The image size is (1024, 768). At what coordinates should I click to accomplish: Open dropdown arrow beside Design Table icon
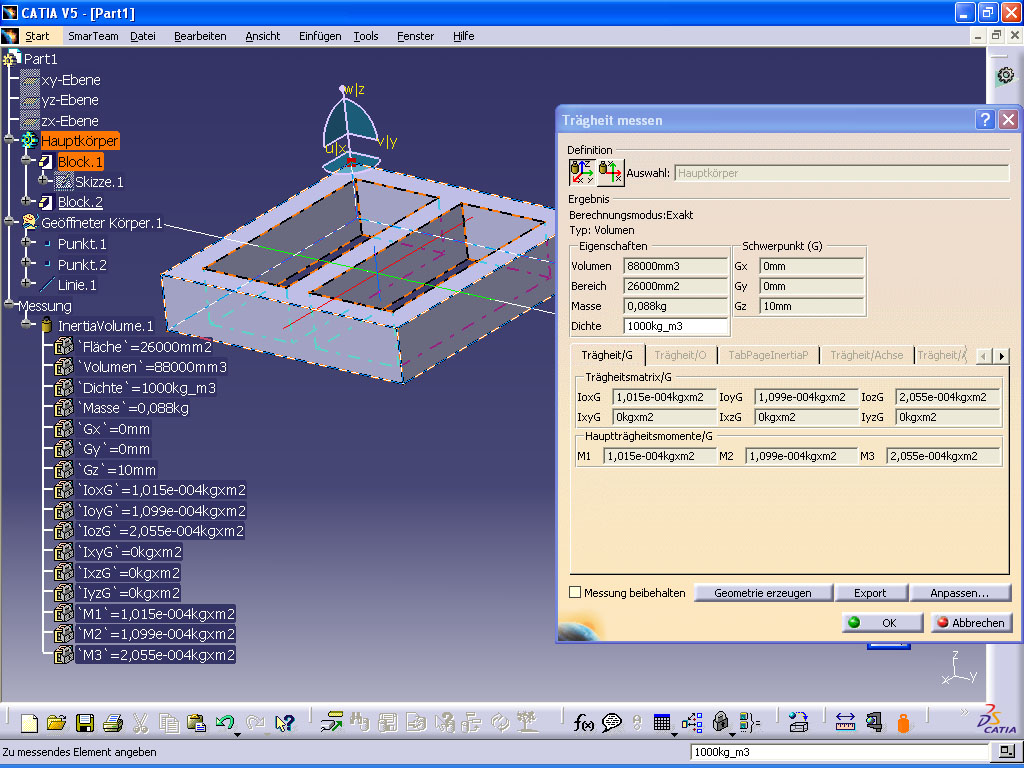[x=674, y=734]
